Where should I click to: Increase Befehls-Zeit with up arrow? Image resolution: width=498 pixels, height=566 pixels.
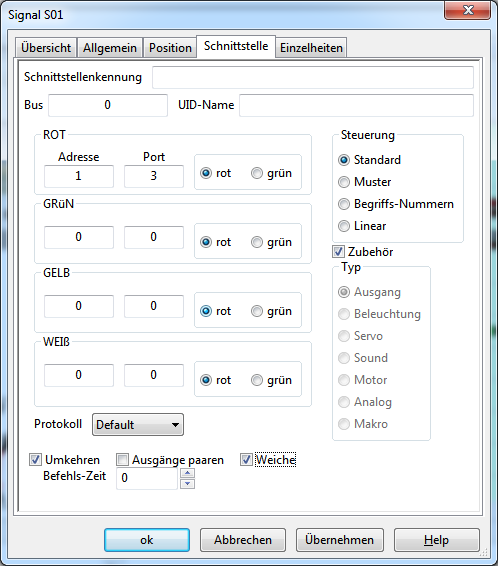187,473
